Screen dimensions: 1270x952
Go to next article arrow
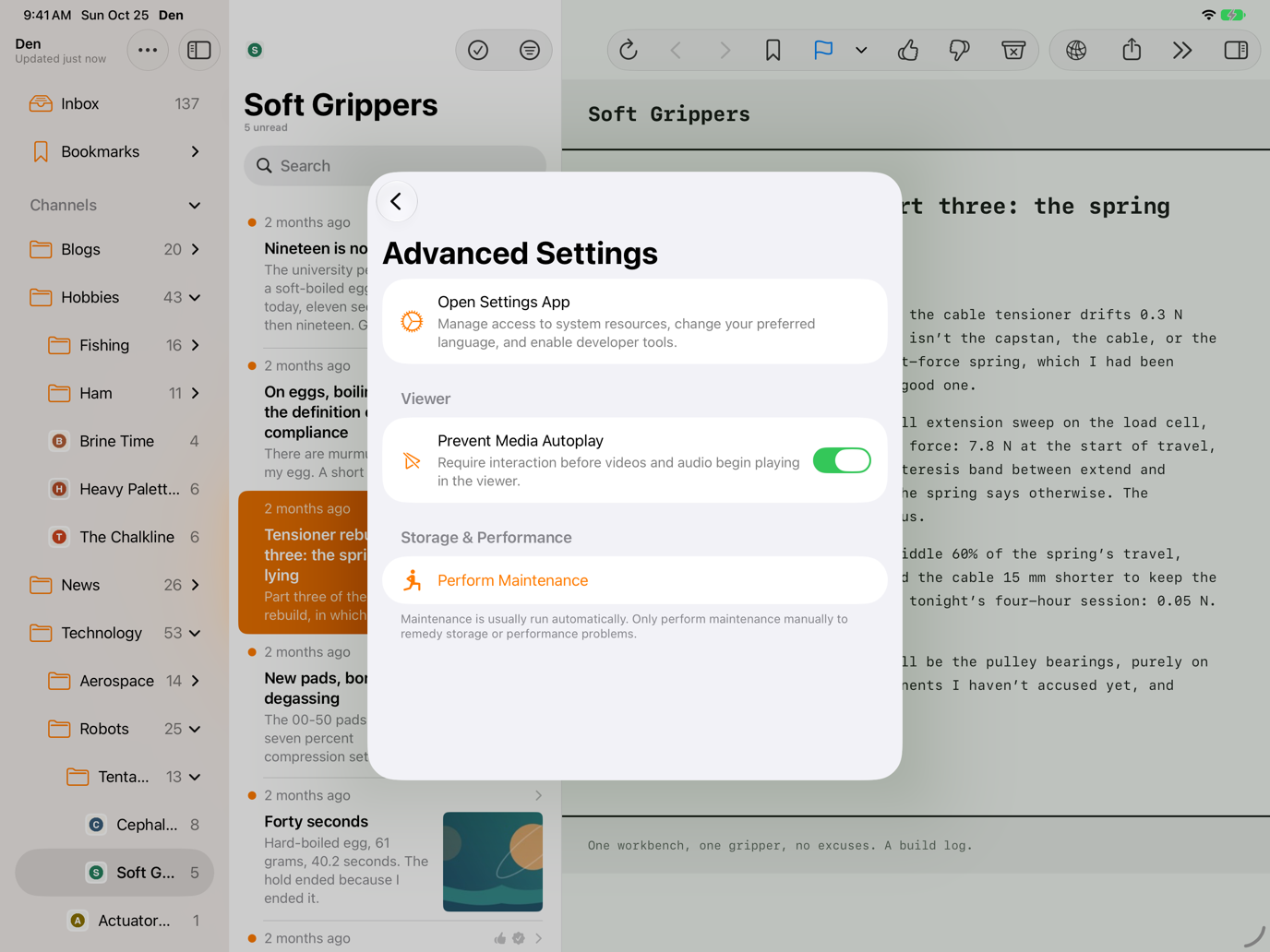point(725,50)
